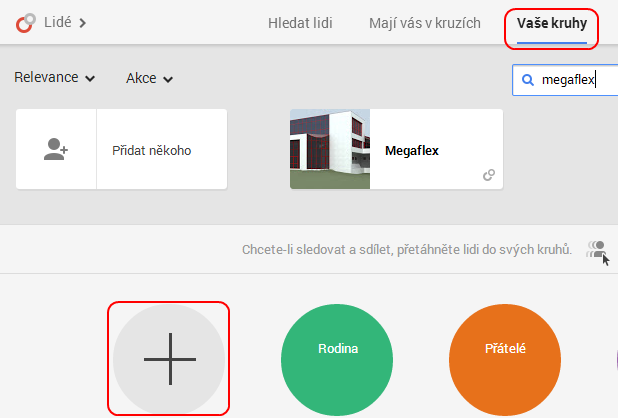Create a new circle with plus icon

coord(169,357)
